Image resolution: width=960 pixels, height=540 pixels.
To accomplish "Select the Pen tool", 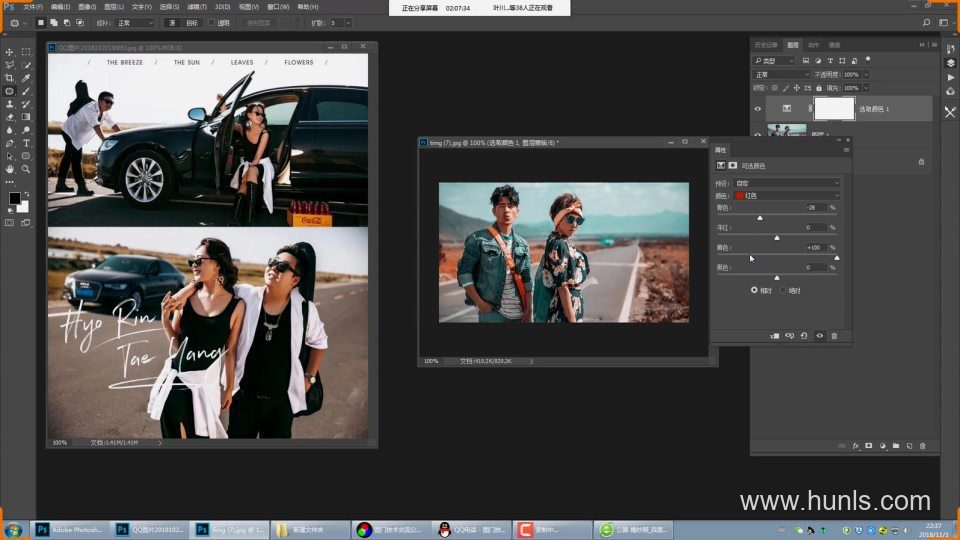I will 9,143.
